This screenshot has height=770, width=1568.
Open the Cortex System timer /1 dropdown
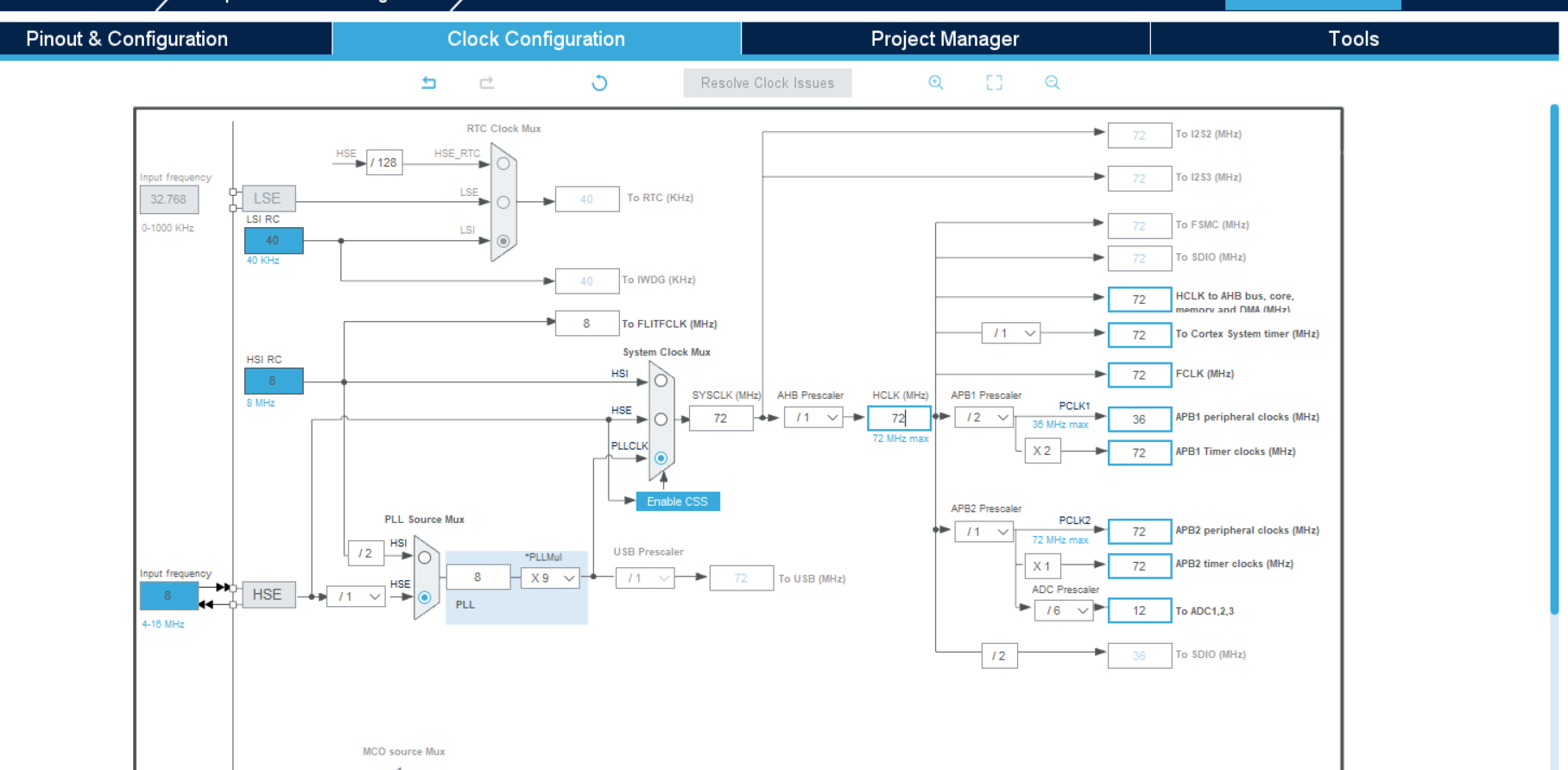click(x=1011, y=333)
